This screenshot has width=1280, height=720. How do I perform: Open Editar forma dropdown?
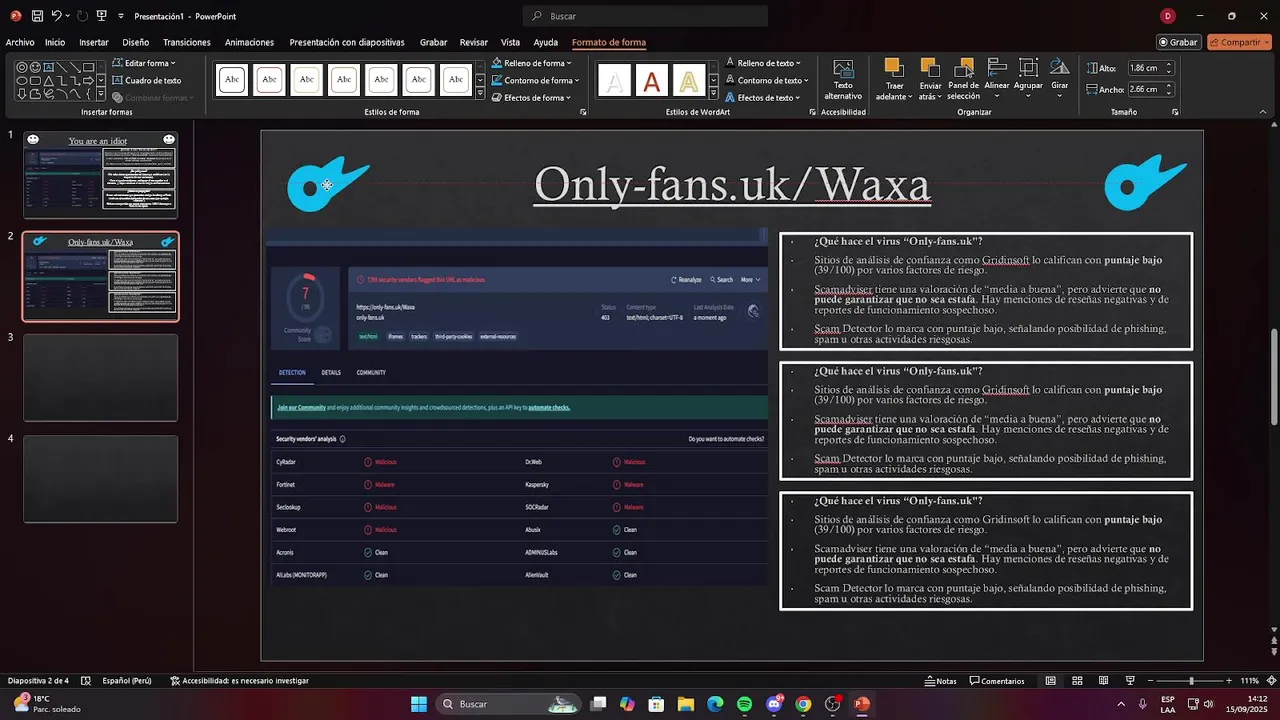point(143,63)
